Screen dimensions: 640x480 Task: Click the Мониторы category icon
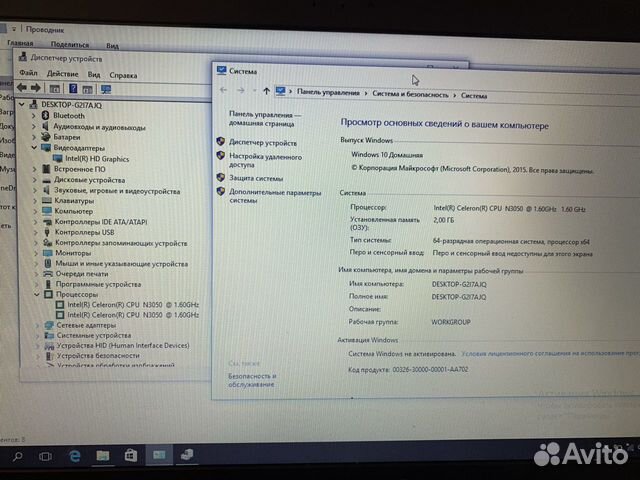pos(48,253)
